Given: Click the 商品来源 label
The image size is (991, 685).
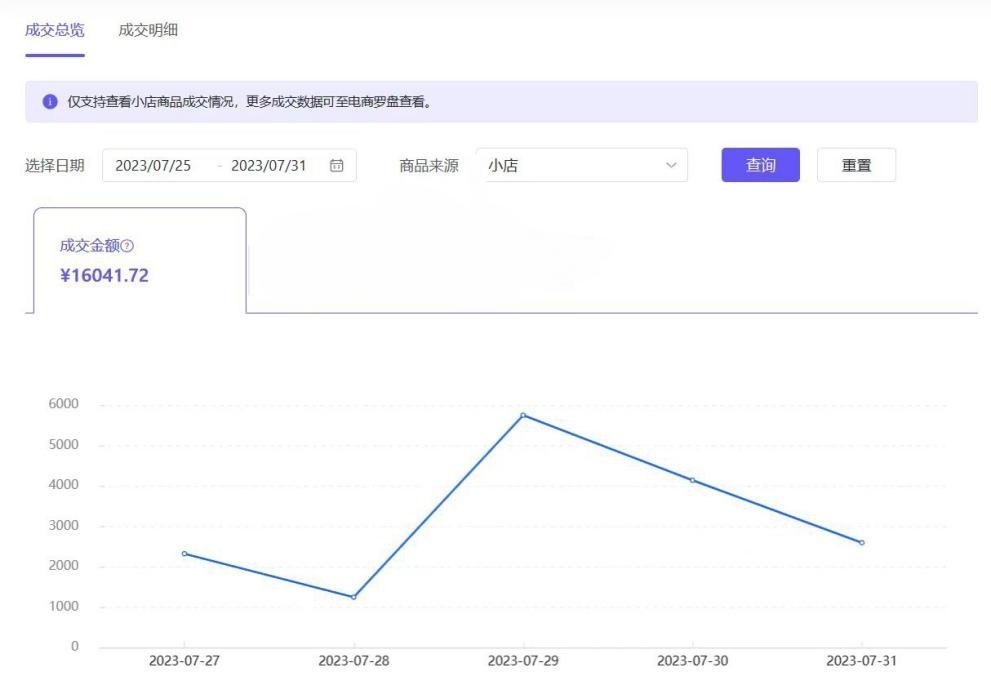Looking at the screenshot, I should (x=429, y=166).
